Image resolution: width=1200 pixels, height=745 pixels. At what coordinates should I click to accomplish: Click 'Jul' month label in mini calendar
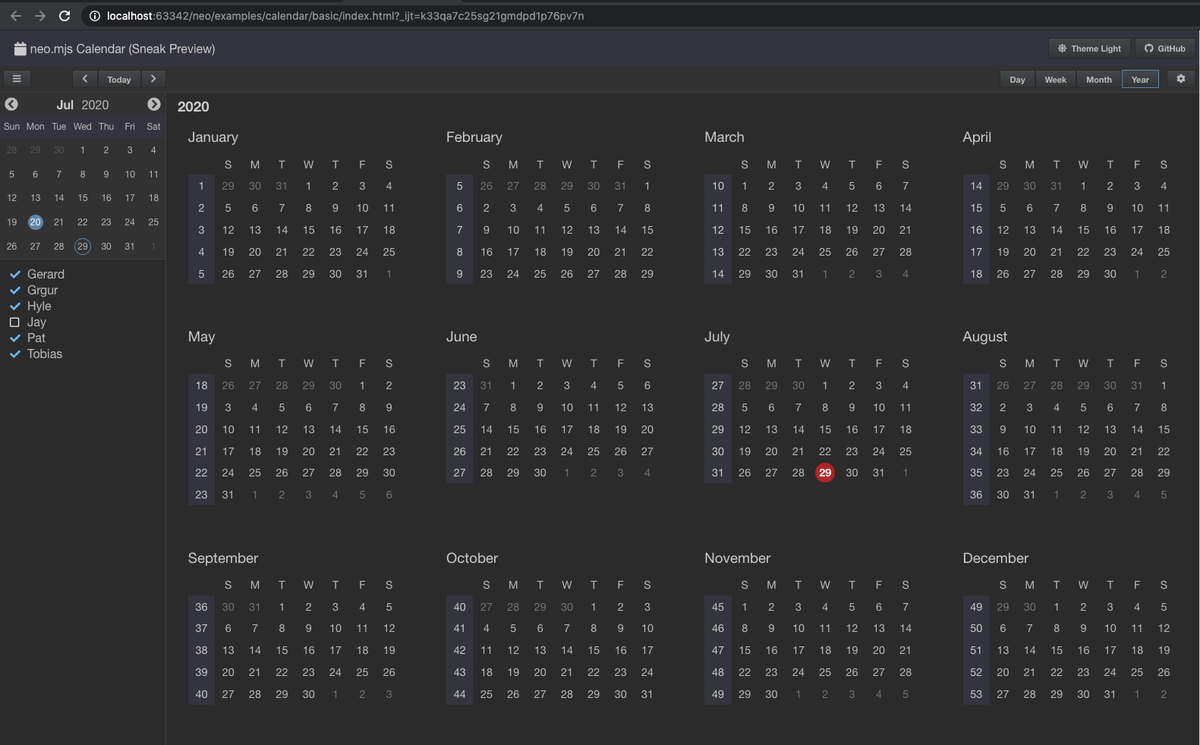point(65,105)
